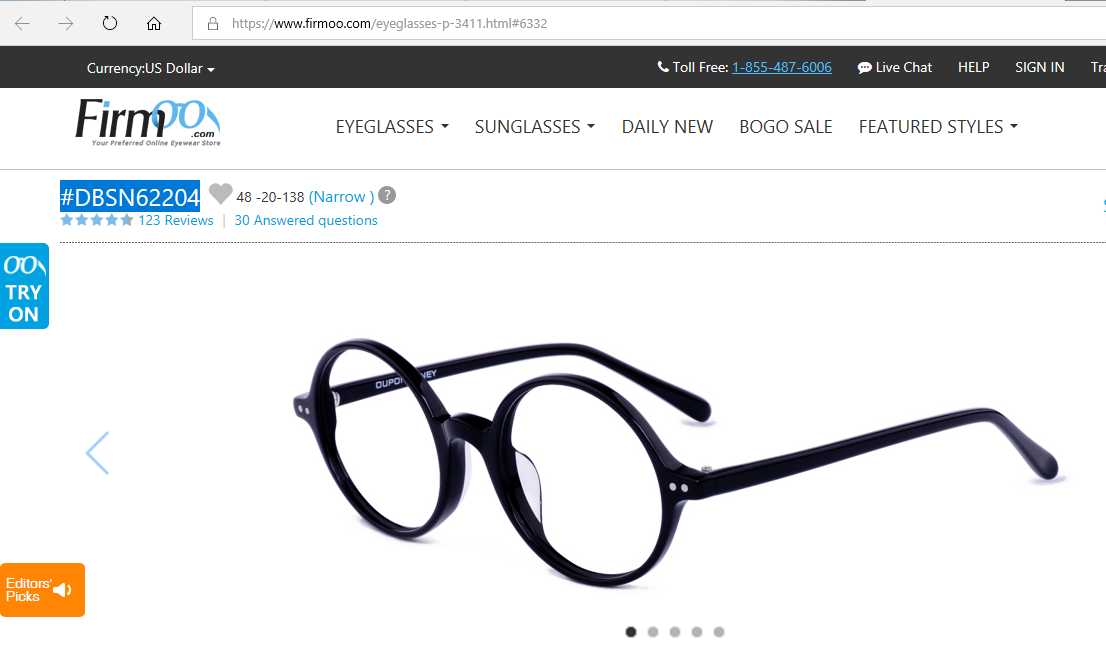1106x660 pixels.
Task: Expand the EYEGLASSES menu
Action: [392, 127]
